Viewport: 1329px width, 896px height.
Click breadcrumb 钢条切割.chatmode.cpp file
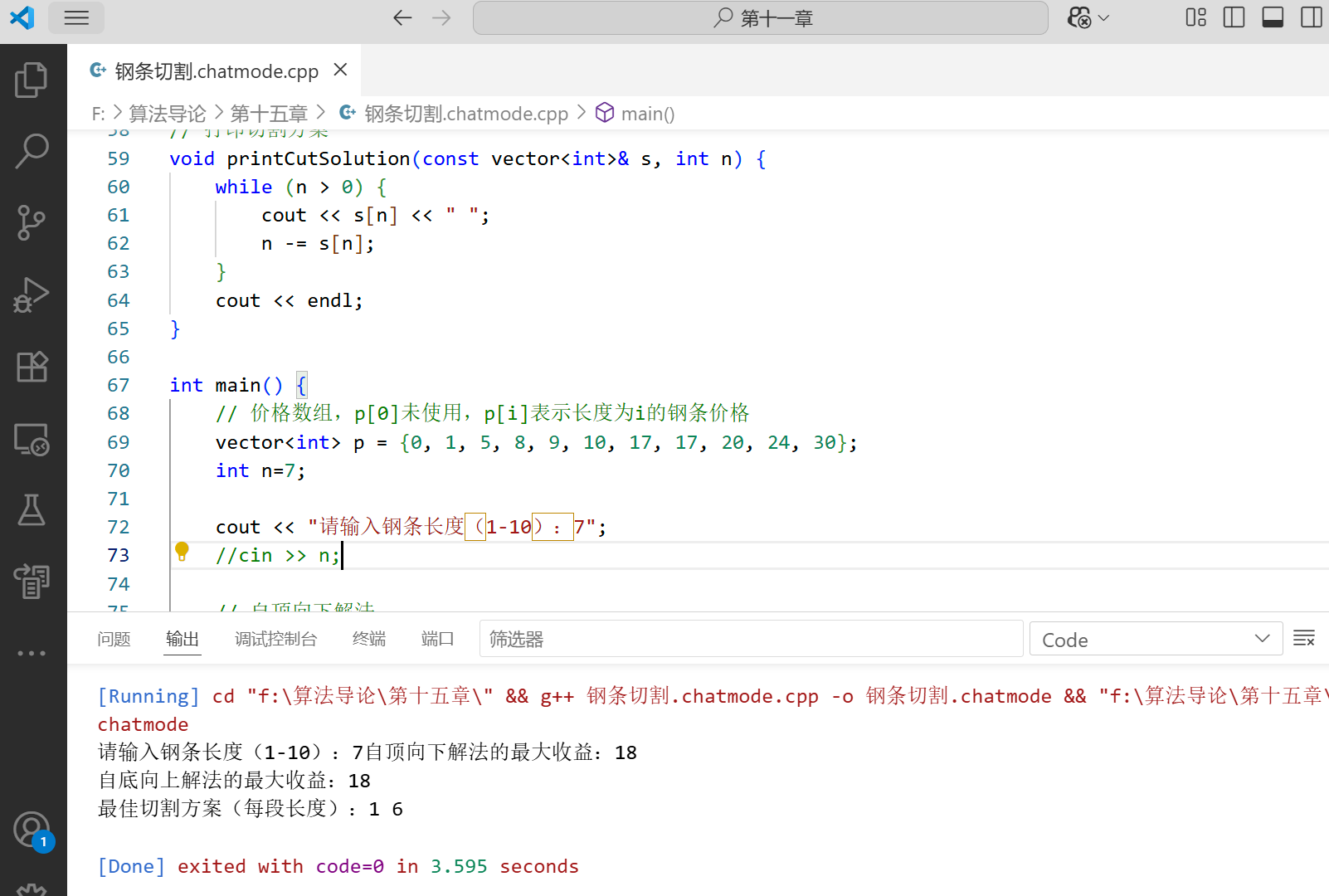pos(466,114)
